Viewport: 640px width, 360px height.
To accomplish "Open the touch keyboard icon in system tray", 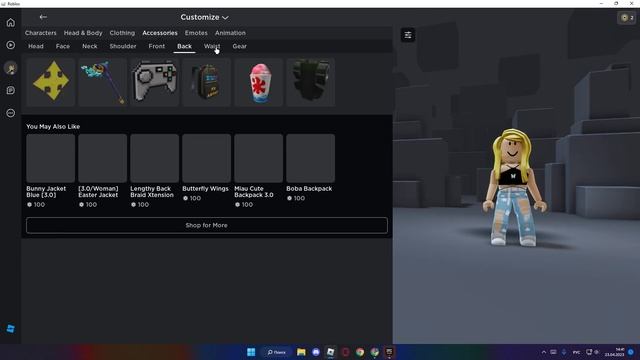I will click(553, 352).
